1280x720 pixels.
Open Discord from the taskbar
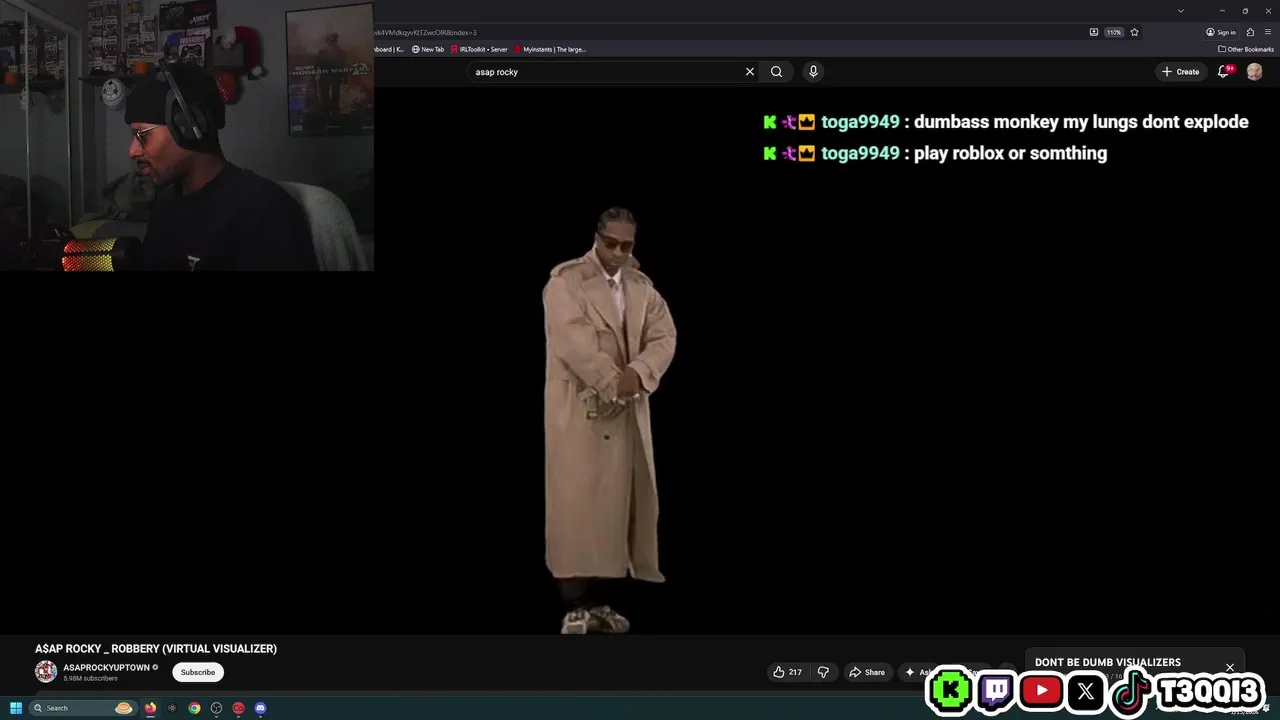pyautogui.click(x=260, y=708)
